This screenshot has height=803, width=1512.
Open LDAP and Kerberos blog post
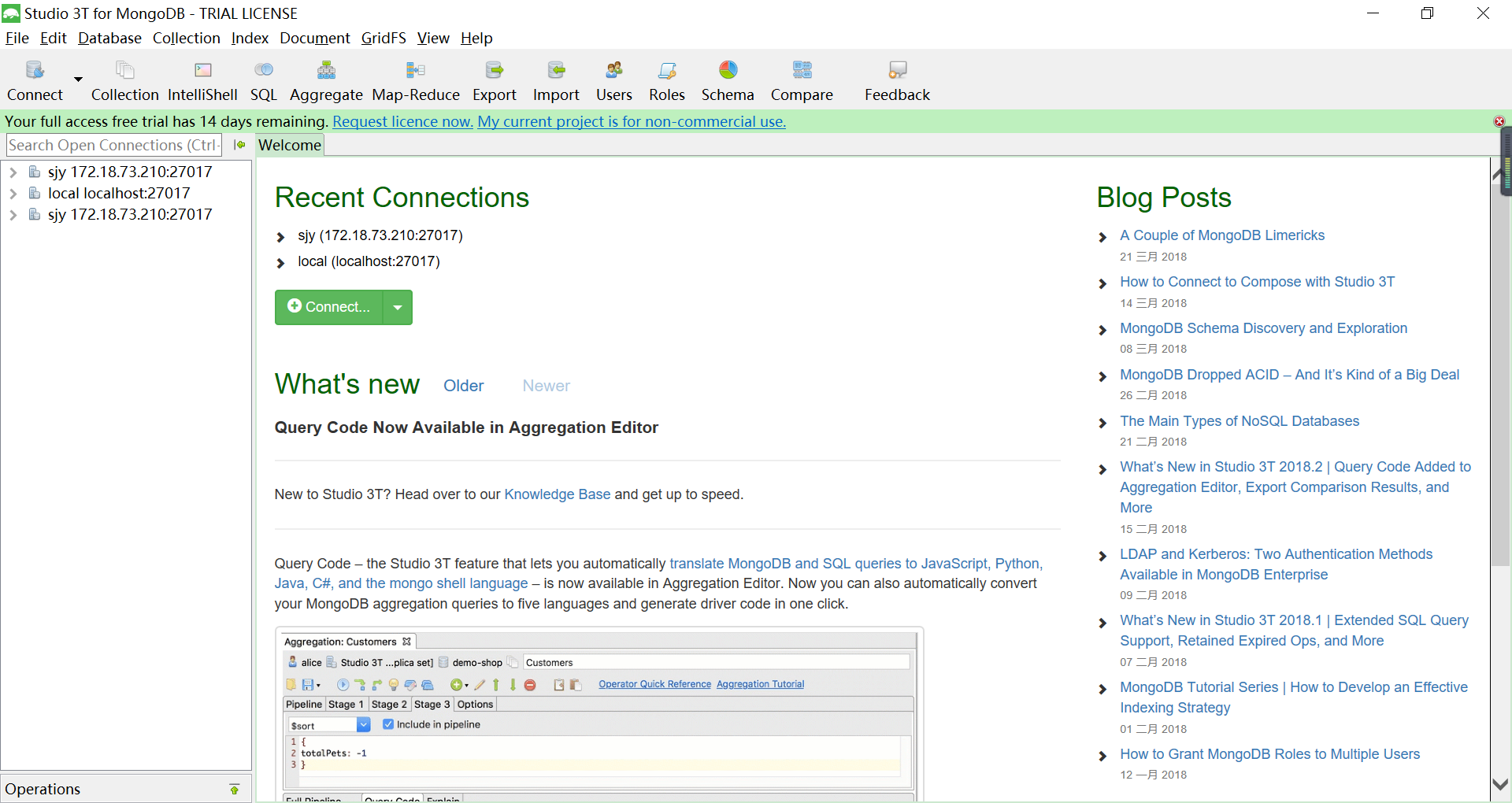pyautogui.click(x=1276, y=564)
